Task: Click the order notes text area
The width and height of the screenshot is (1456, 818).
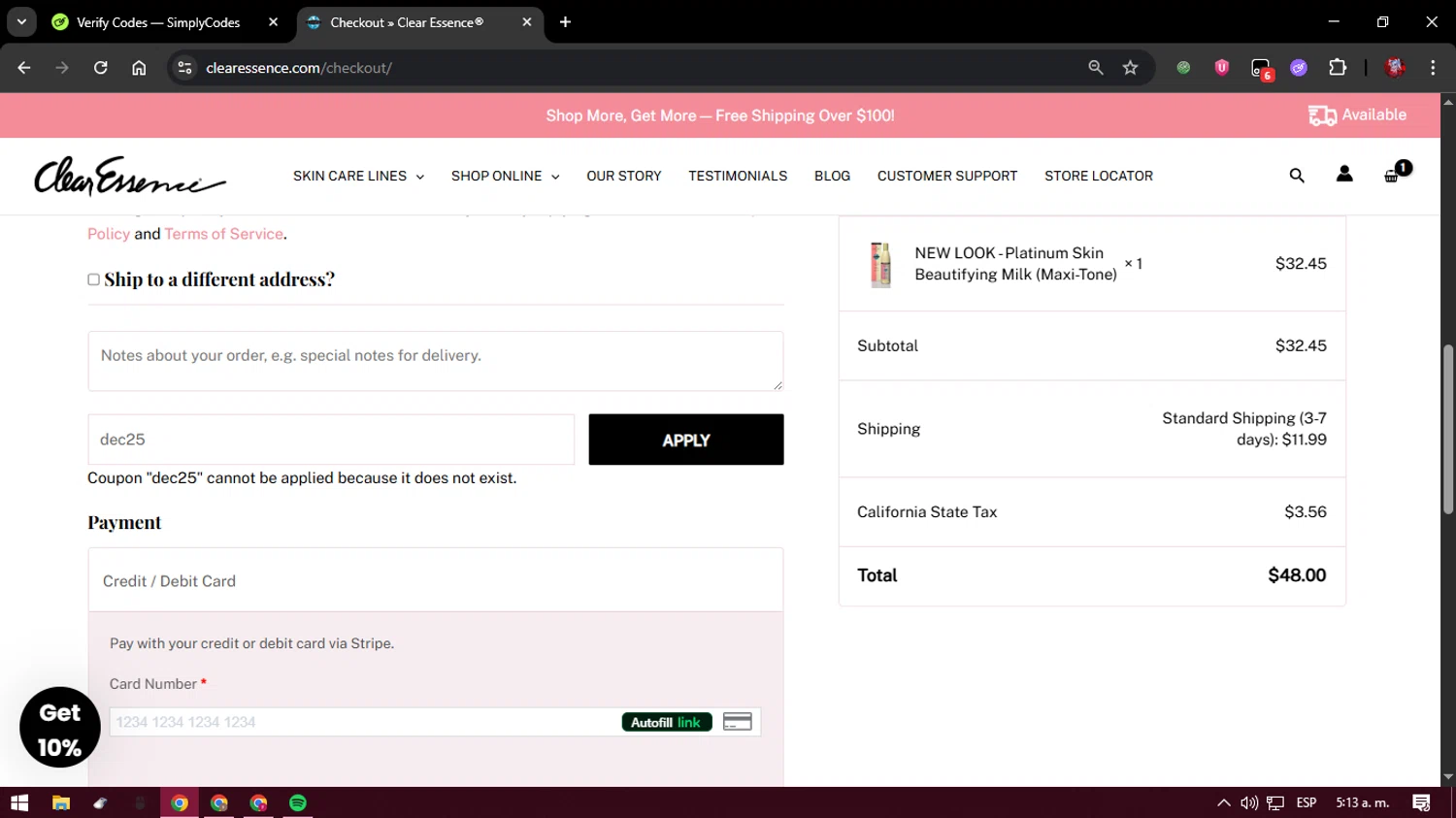Action: [436, 361]
